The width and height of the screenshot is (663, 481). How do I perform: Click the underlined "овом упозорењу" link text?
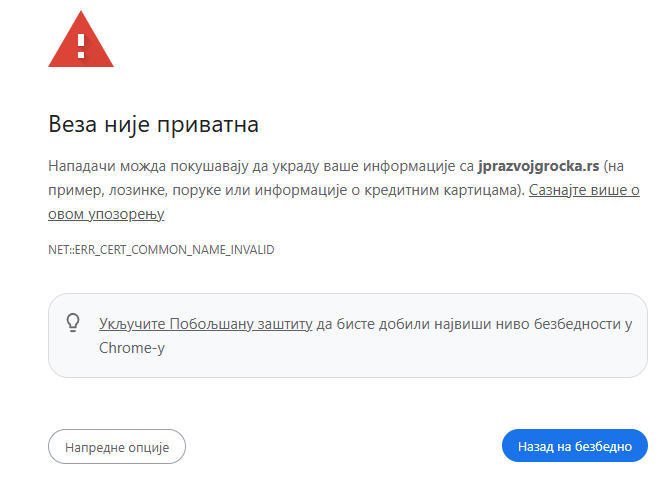pos(106,214)
